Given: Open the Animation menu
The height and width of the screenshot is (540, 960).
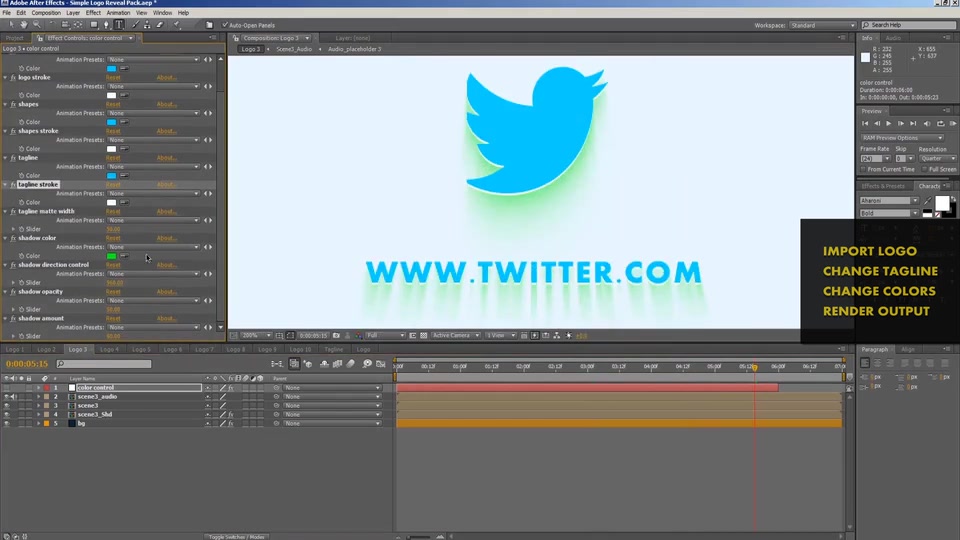Looking at the screenshot, I should click(x=118, y=12).
